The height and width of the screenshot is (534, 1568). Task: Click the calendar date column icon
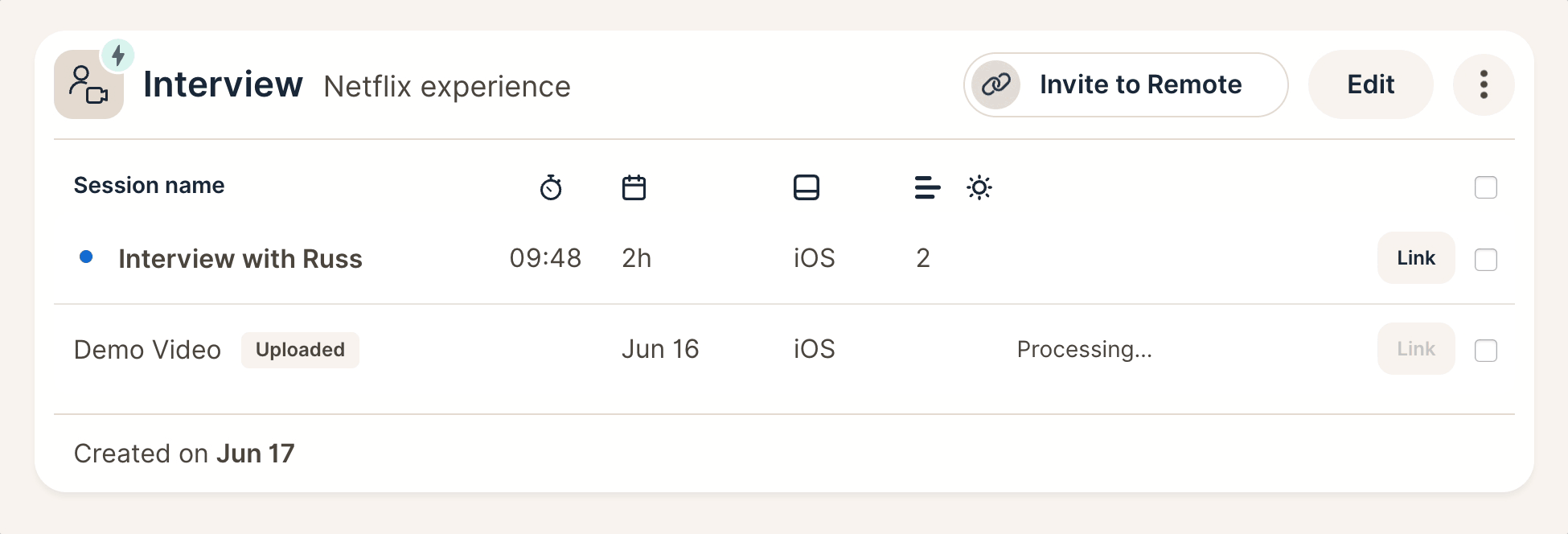point(634,187)
